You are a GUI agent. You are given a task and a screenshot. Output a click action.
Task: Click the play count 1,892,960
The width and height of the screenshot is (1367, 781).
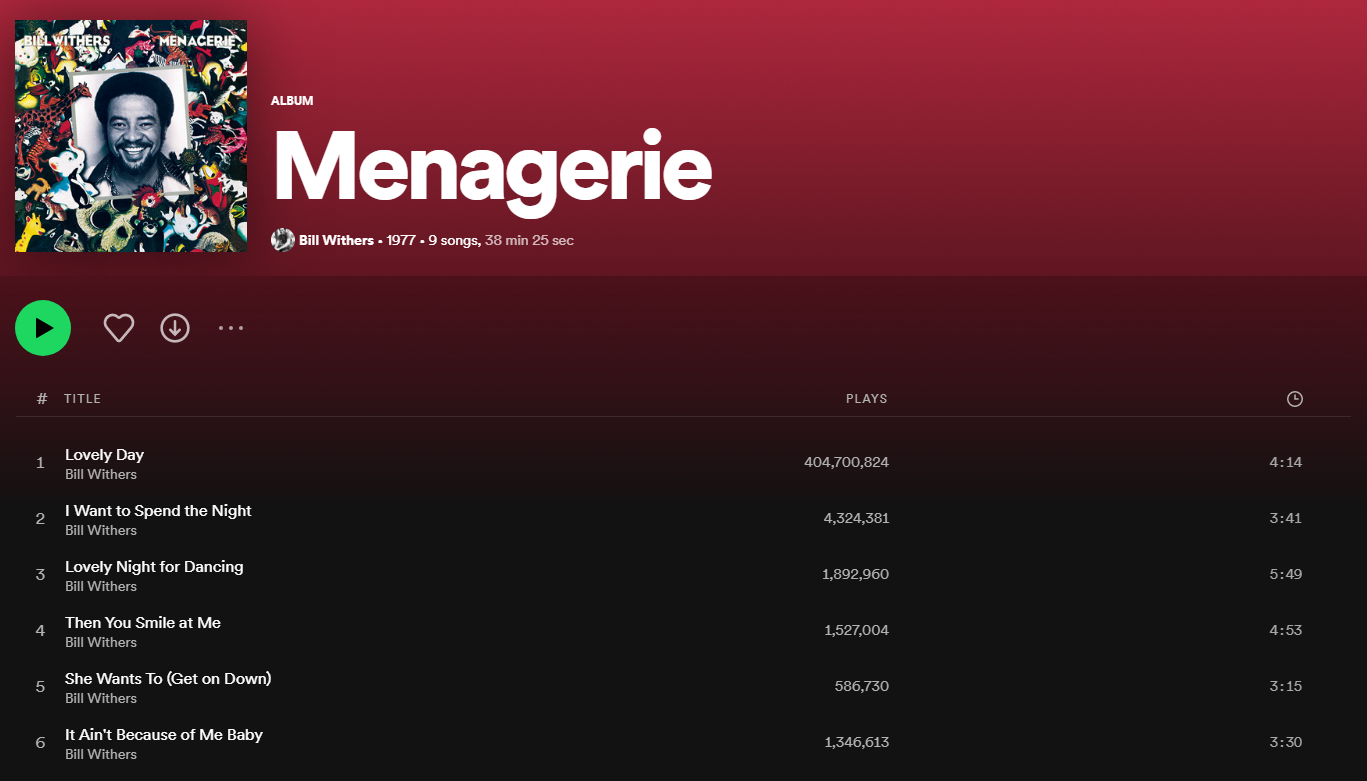pos(855,575)
